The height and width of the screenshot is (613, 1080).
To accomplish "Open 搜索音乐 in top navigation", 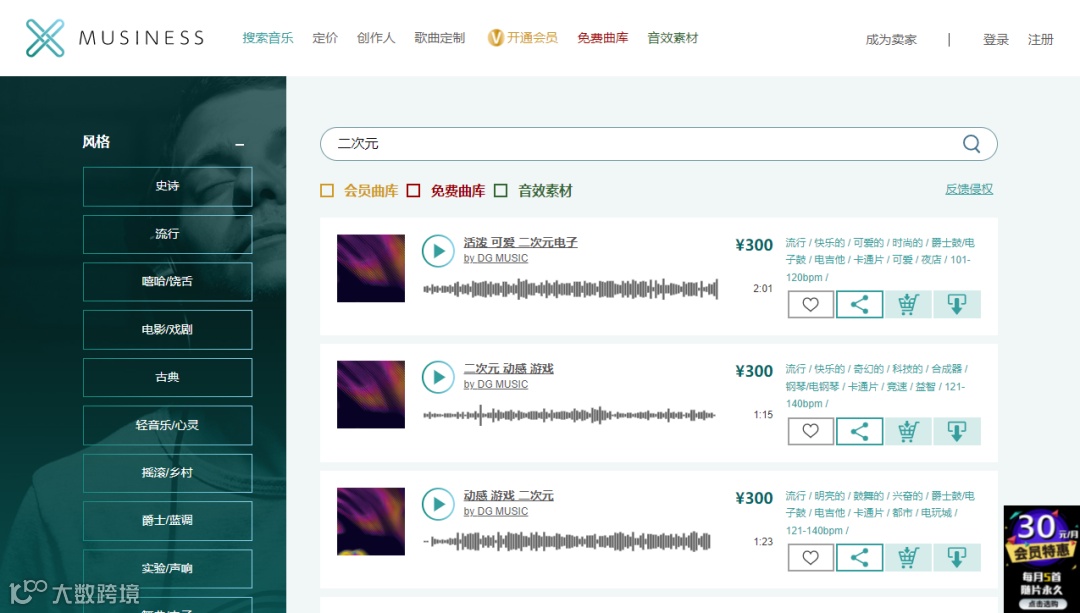I will [x=268, y=38].
